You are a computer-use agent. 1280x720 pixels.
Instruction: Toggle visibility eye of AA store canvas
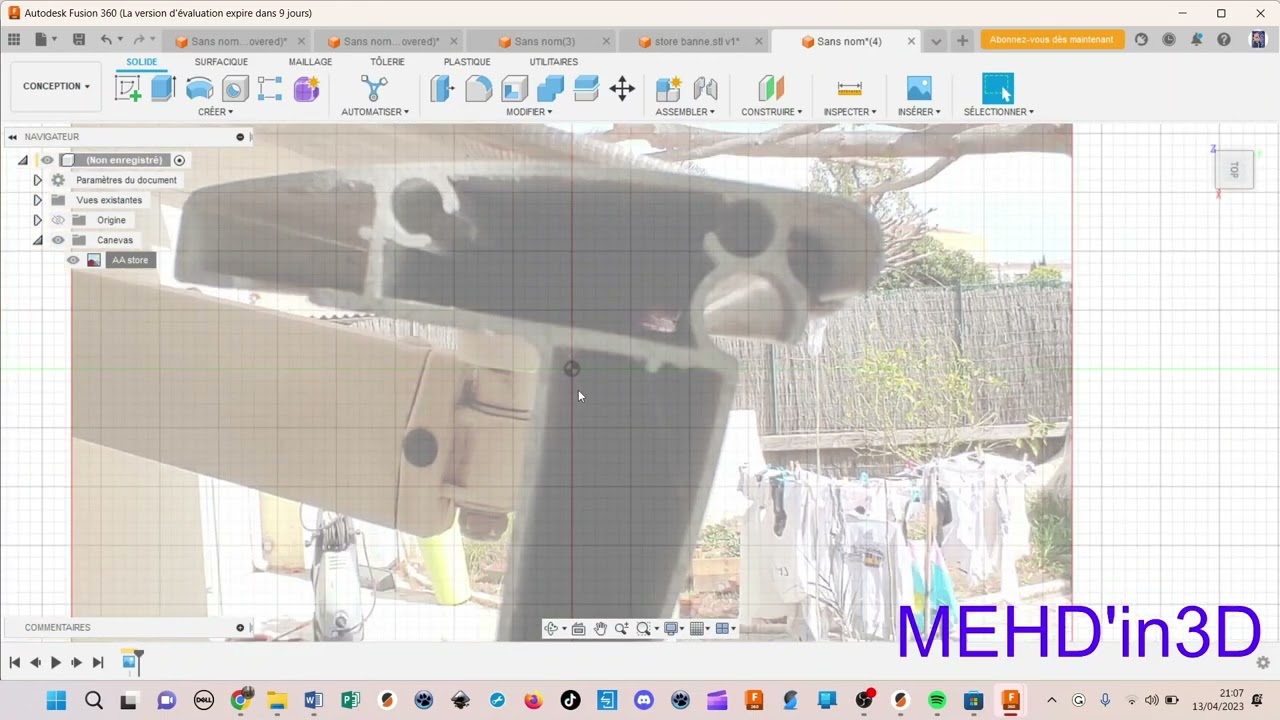(x=73, y=260)
